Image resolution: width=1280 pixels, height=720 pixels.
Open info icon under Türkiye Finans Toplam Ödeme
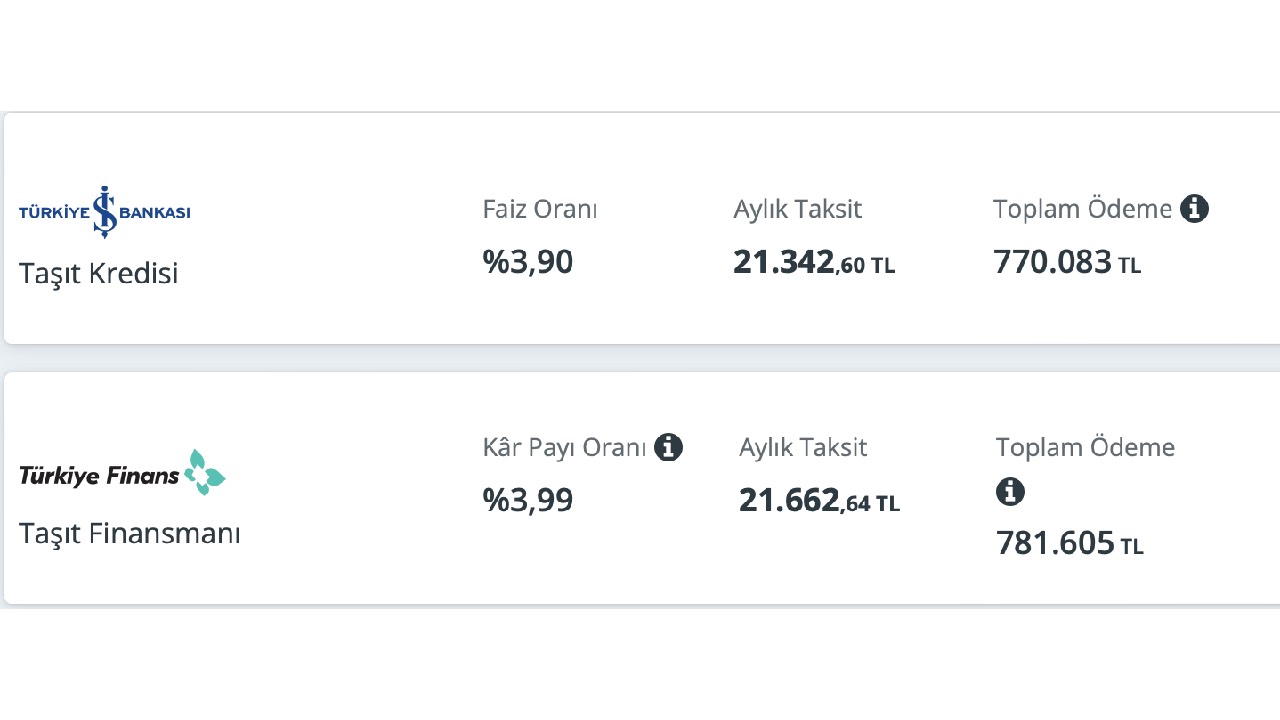[x=1011, y=491]
